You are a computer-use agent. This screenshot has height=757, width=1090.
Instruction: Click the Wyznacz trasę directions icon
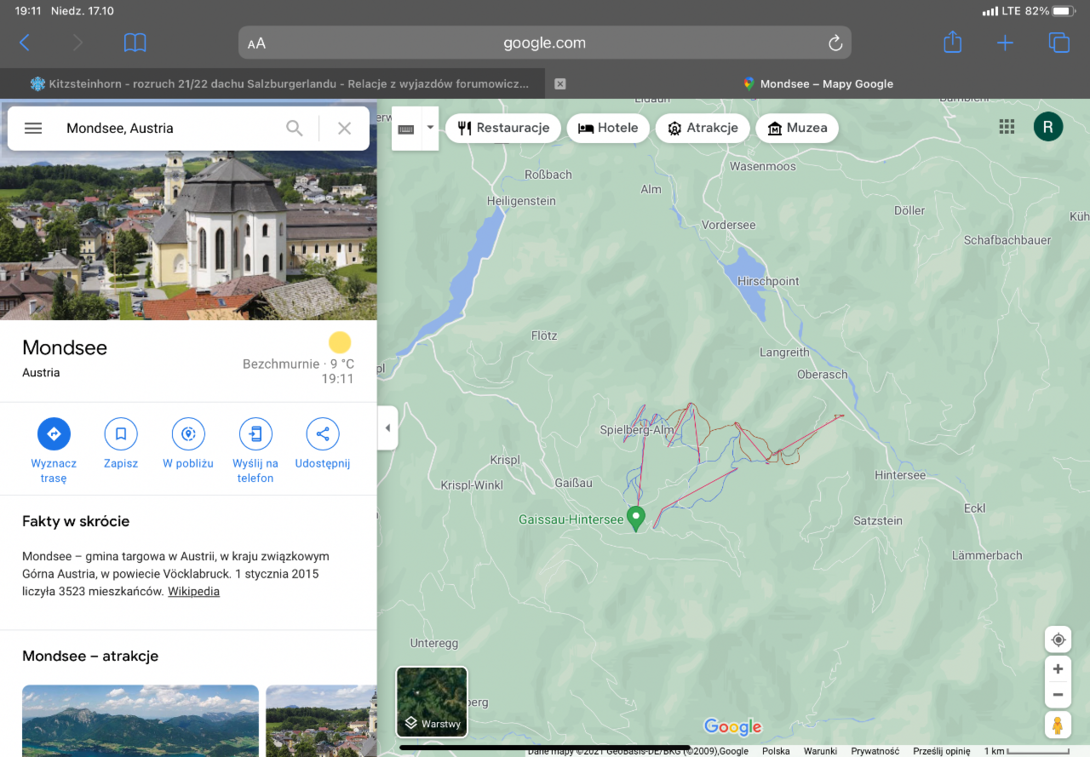click(x=54, y=434)
